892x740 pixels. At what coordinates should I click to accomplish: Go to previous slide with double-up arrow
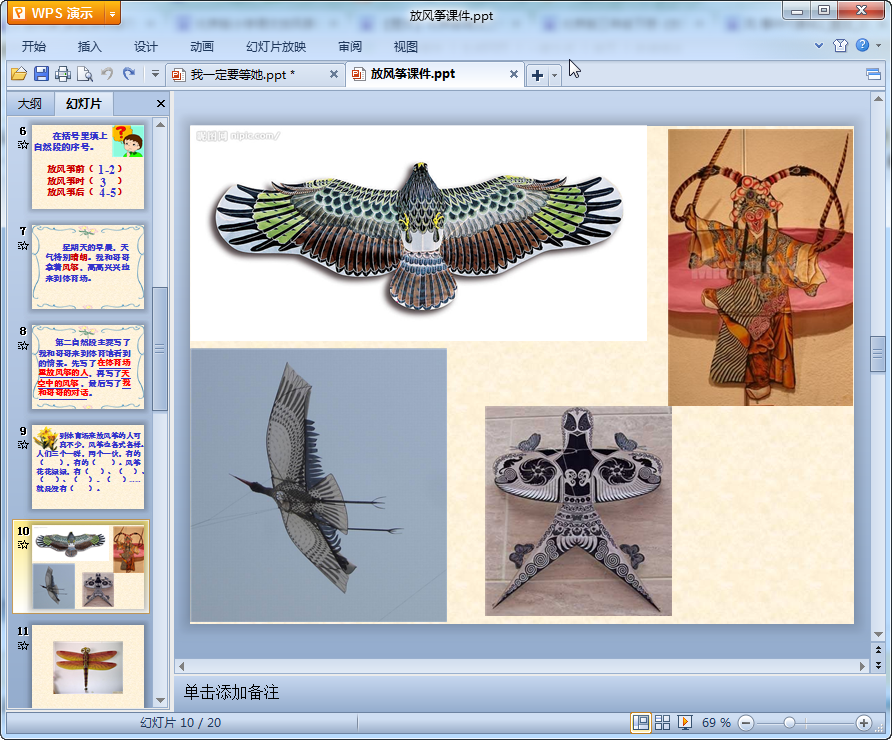[878, 650]
